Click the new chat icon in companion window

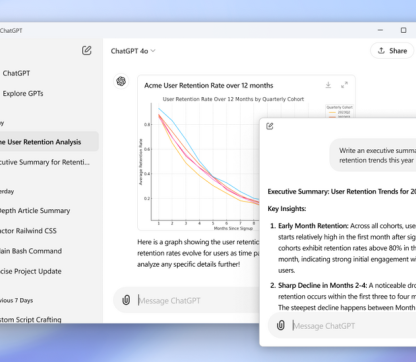click(x=270, y=126)
